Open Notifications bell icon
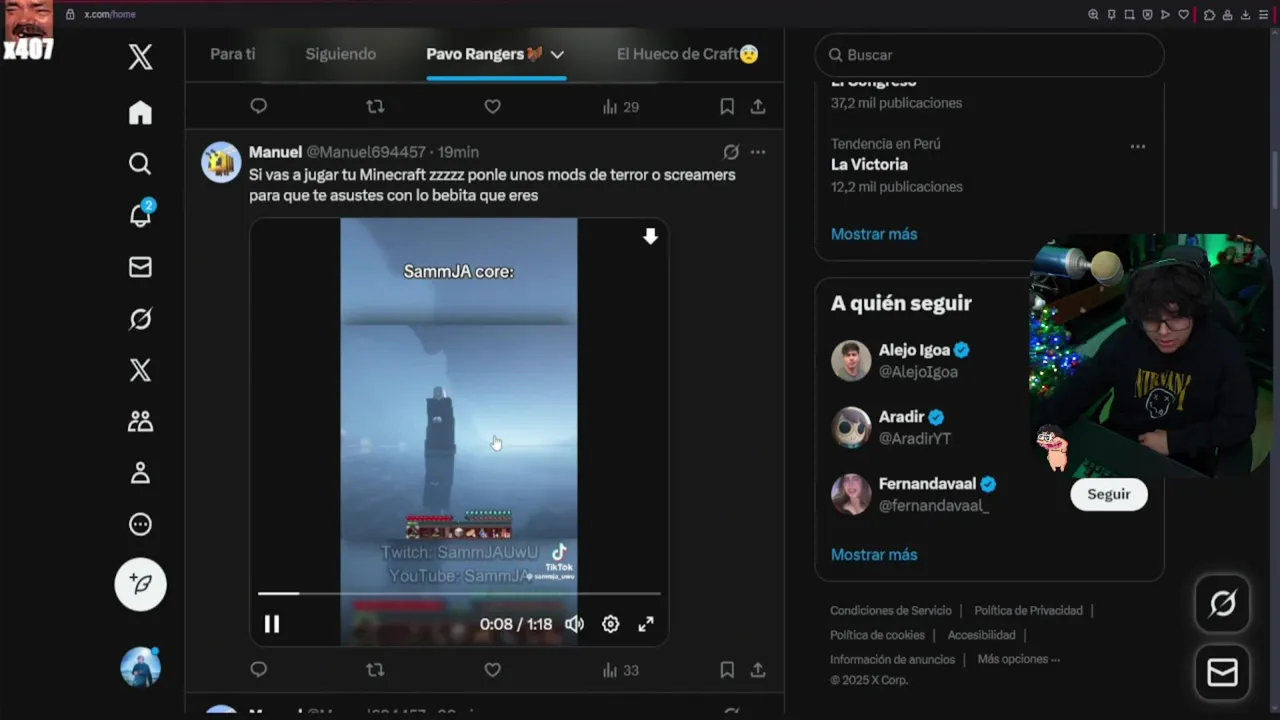 (141, 214)
